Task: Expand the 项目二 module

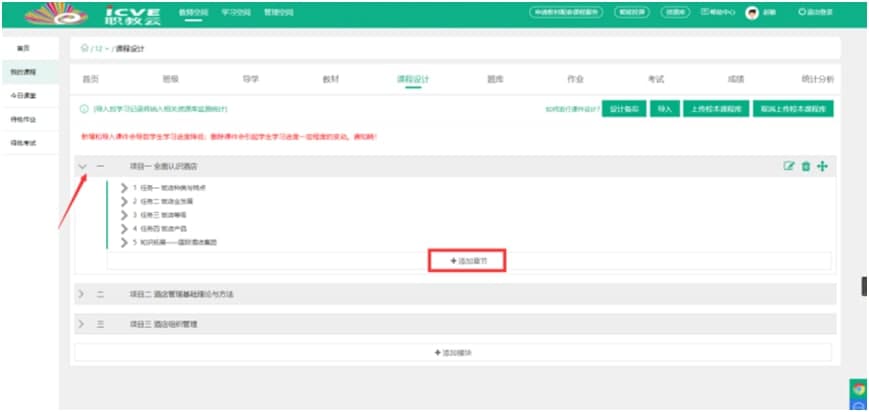Action: (81, 294)
